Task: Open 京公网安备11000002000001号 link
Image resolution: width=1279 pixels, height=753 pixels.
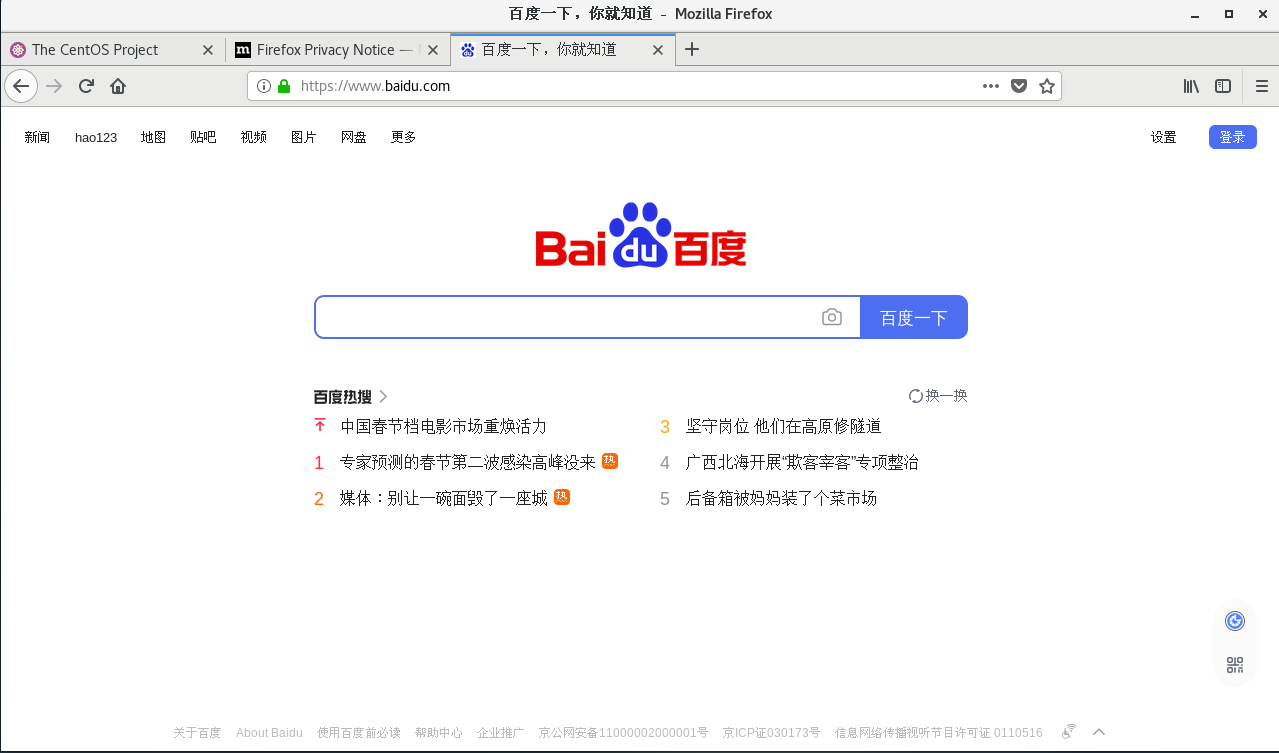Action: click(x=623, y=733)
